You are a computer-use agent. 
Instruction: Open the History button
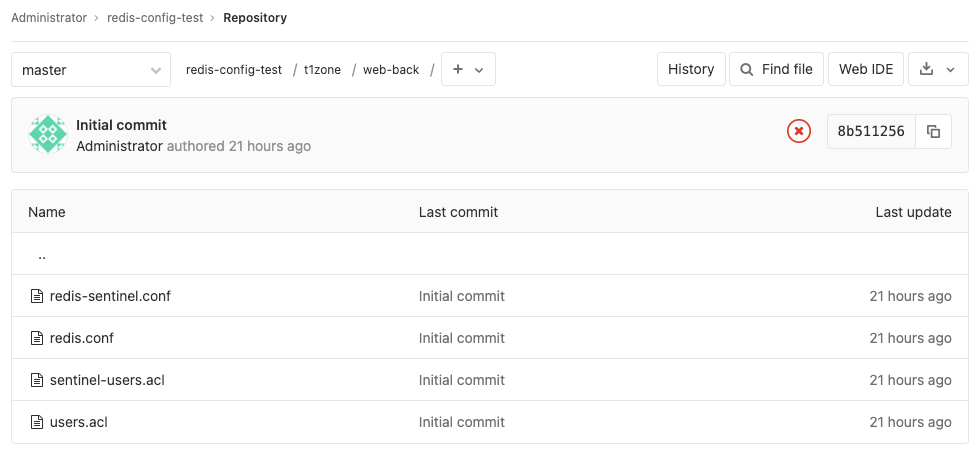tap(691, 69)
